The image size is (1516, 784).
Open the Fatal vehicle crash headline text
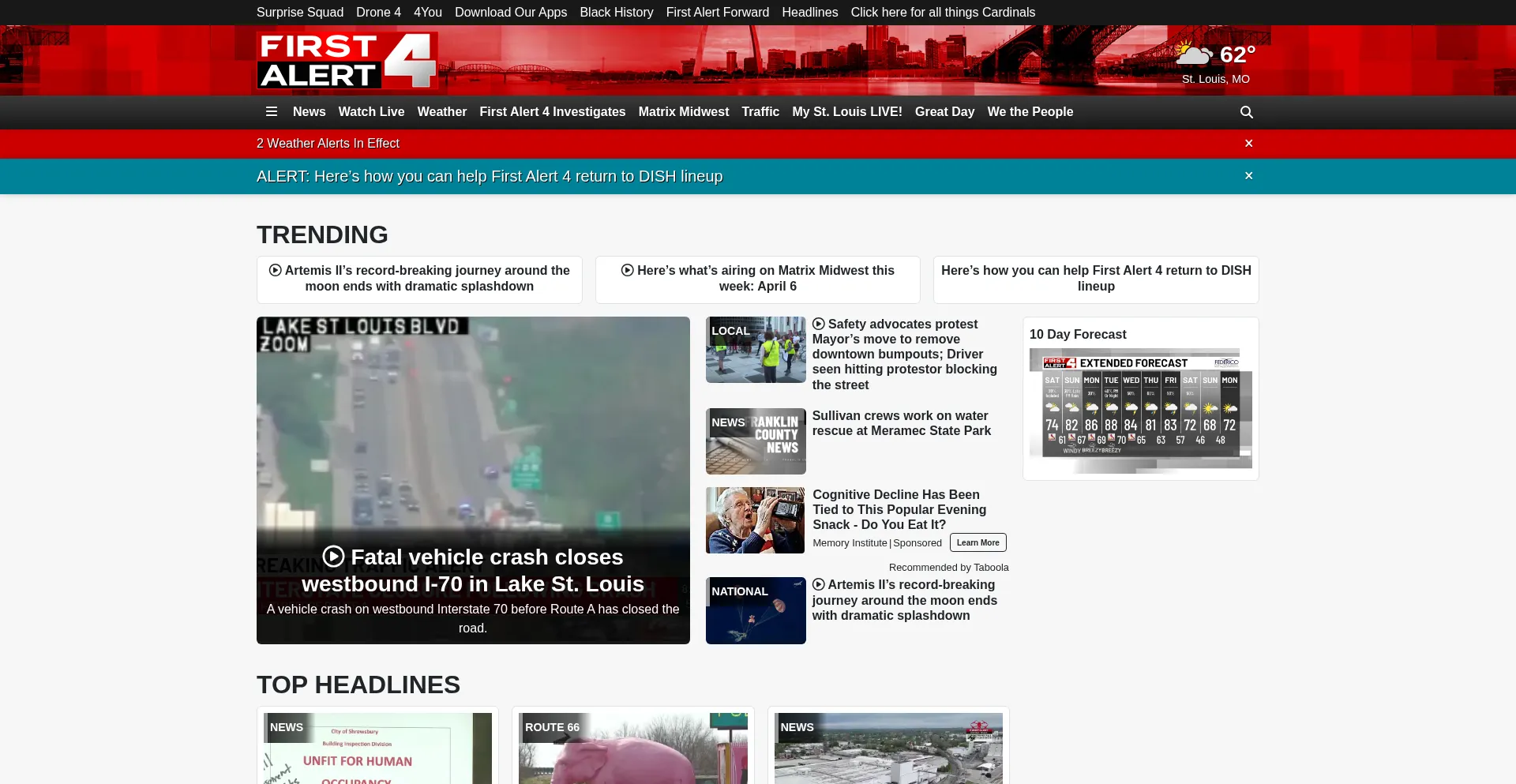(x=473, y=571)
